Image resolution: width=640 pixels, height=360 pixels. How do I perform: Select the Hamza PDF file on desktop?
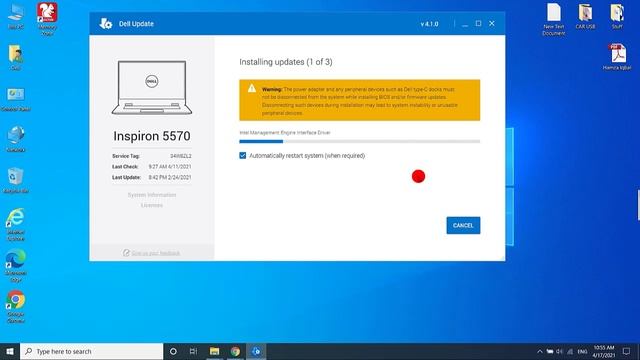[617, 57]
